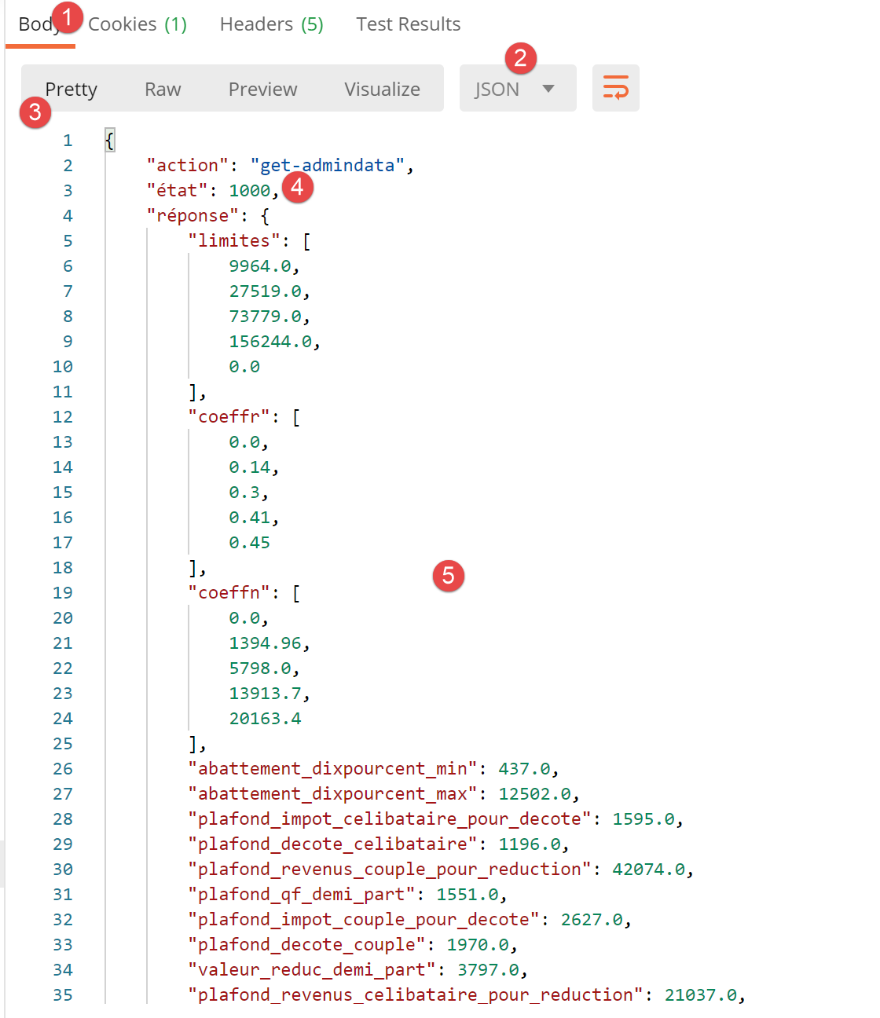The image size is (880, 1018).
Task: Select the Raw view mode
Action: pos(162,89)
